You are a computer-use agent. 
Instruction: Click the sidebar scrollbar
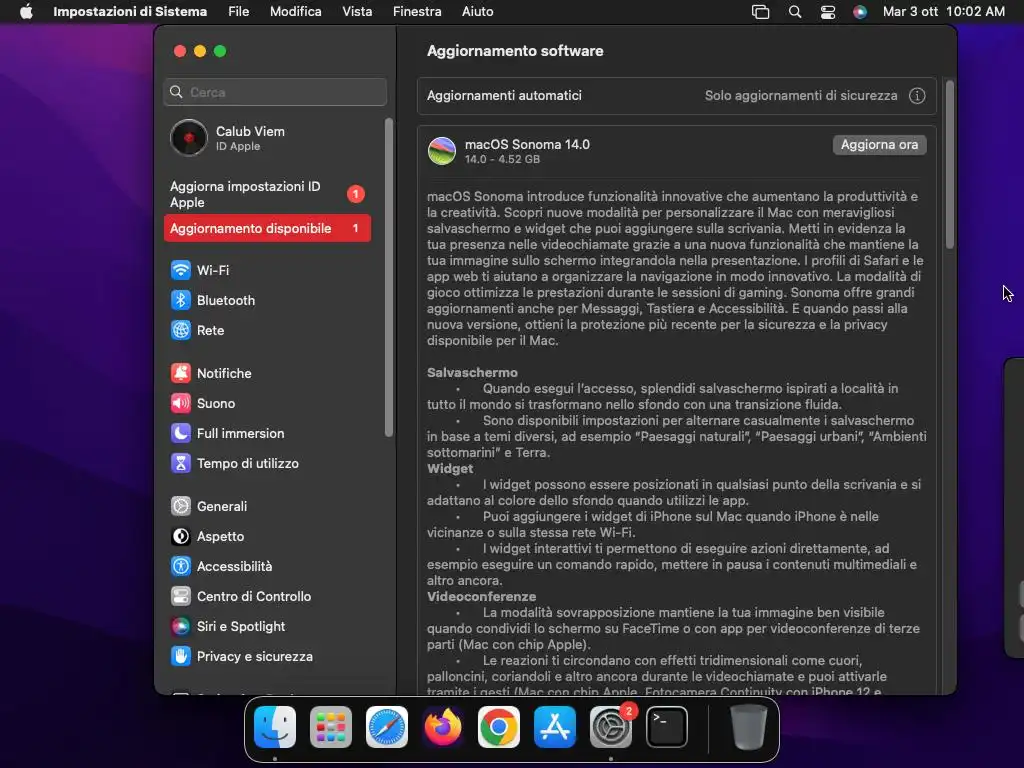pyautogui.click(x=389, y=278)
